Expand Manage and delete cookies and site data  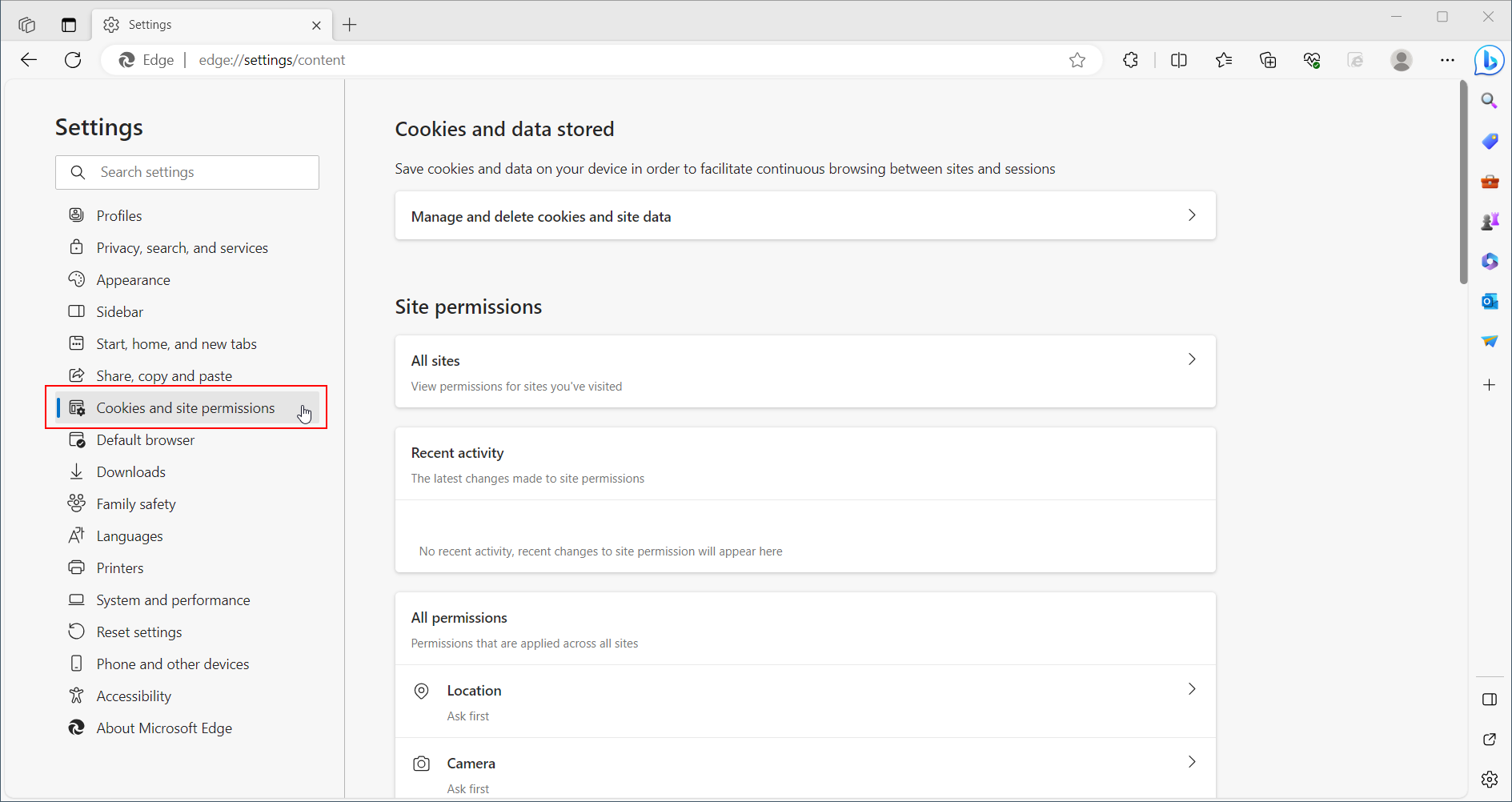tap(804, 216)
